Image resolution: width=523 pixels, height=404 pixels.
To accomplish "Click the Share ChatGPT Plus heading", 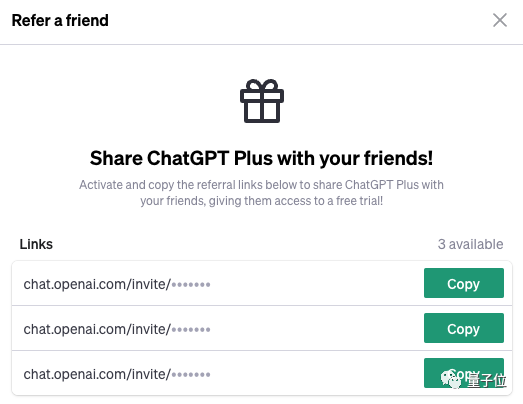I will [x=262, y=158].
